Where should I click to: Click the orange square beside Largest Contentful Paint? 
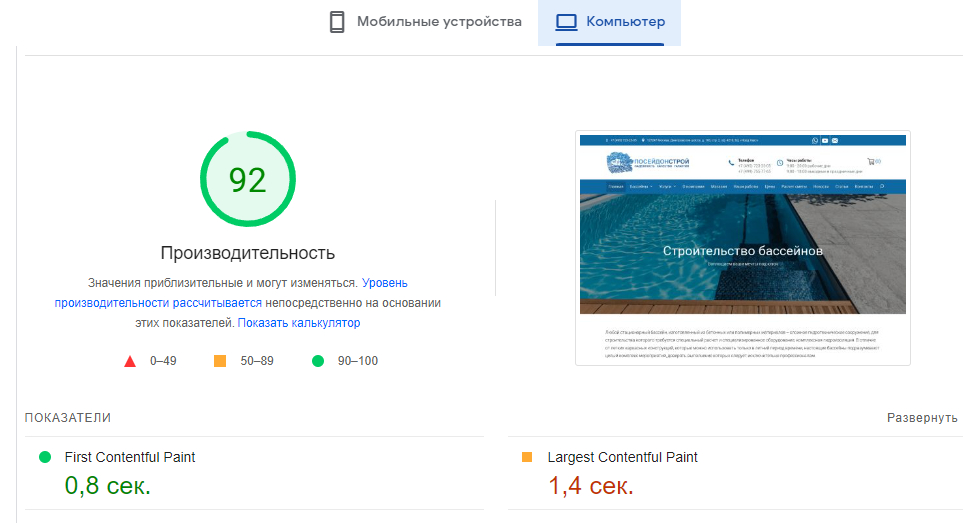[x=527, y=457]
